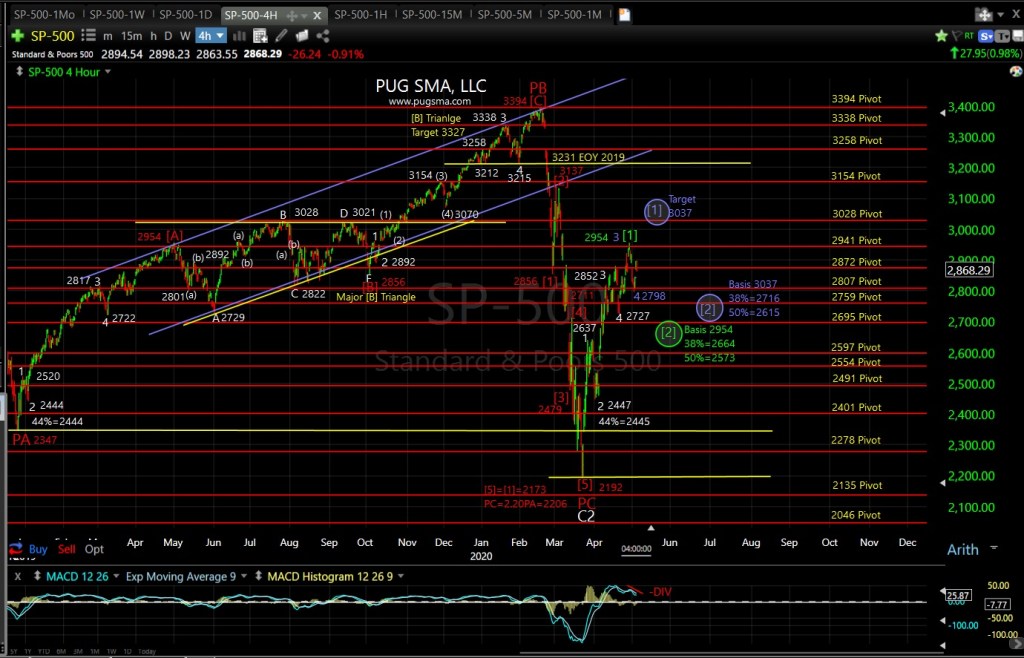Select the m minute interval

pos(108,37)
